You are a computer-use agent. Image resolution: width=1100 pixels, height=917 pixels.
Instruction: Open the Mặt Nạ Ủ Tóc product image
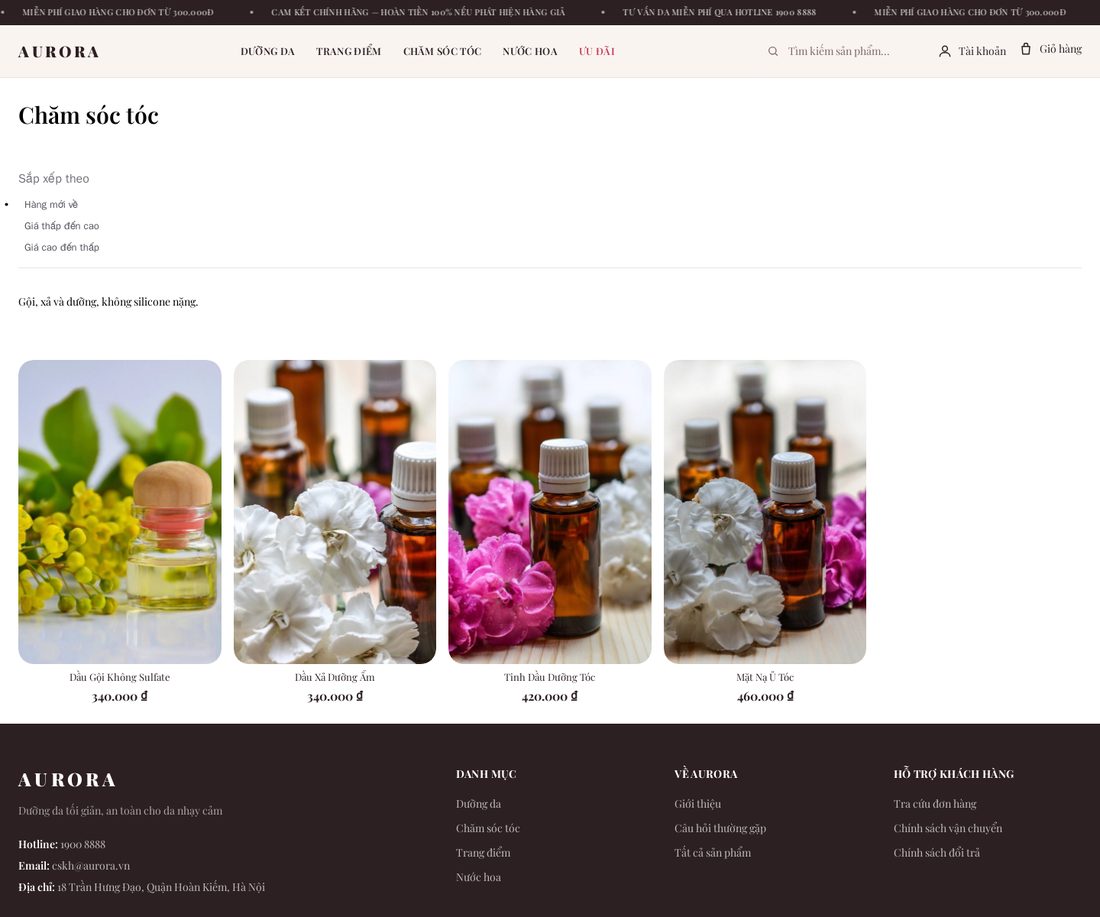pos(765,511)
